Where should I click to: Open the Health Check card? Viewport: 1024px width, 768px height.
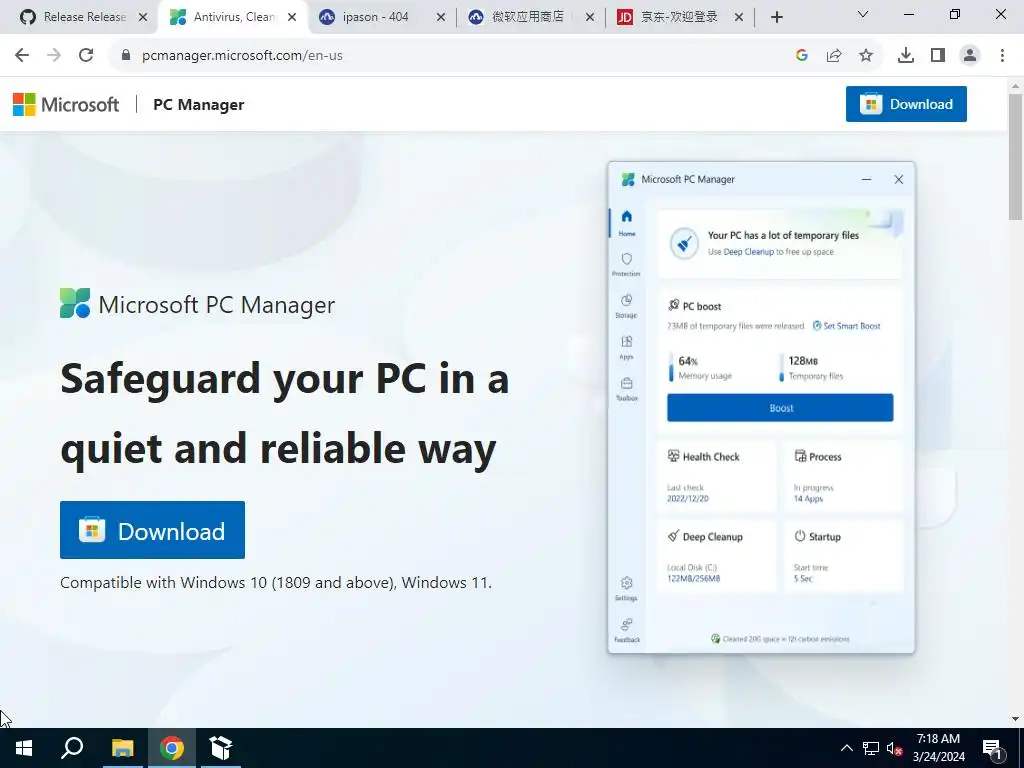click(716, 476)
